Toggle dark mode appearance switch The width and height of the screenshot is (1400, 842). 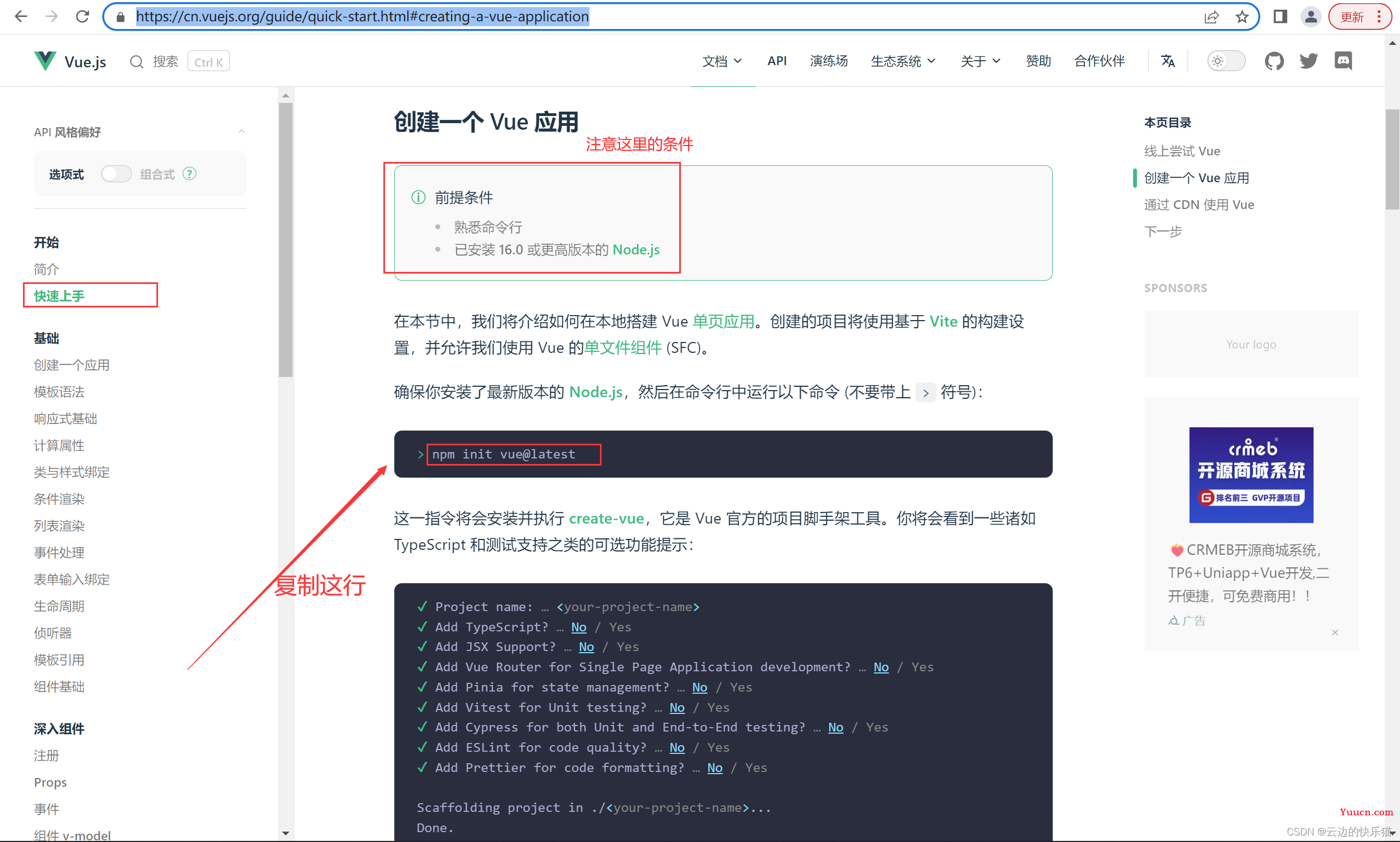click(1226, 61)
